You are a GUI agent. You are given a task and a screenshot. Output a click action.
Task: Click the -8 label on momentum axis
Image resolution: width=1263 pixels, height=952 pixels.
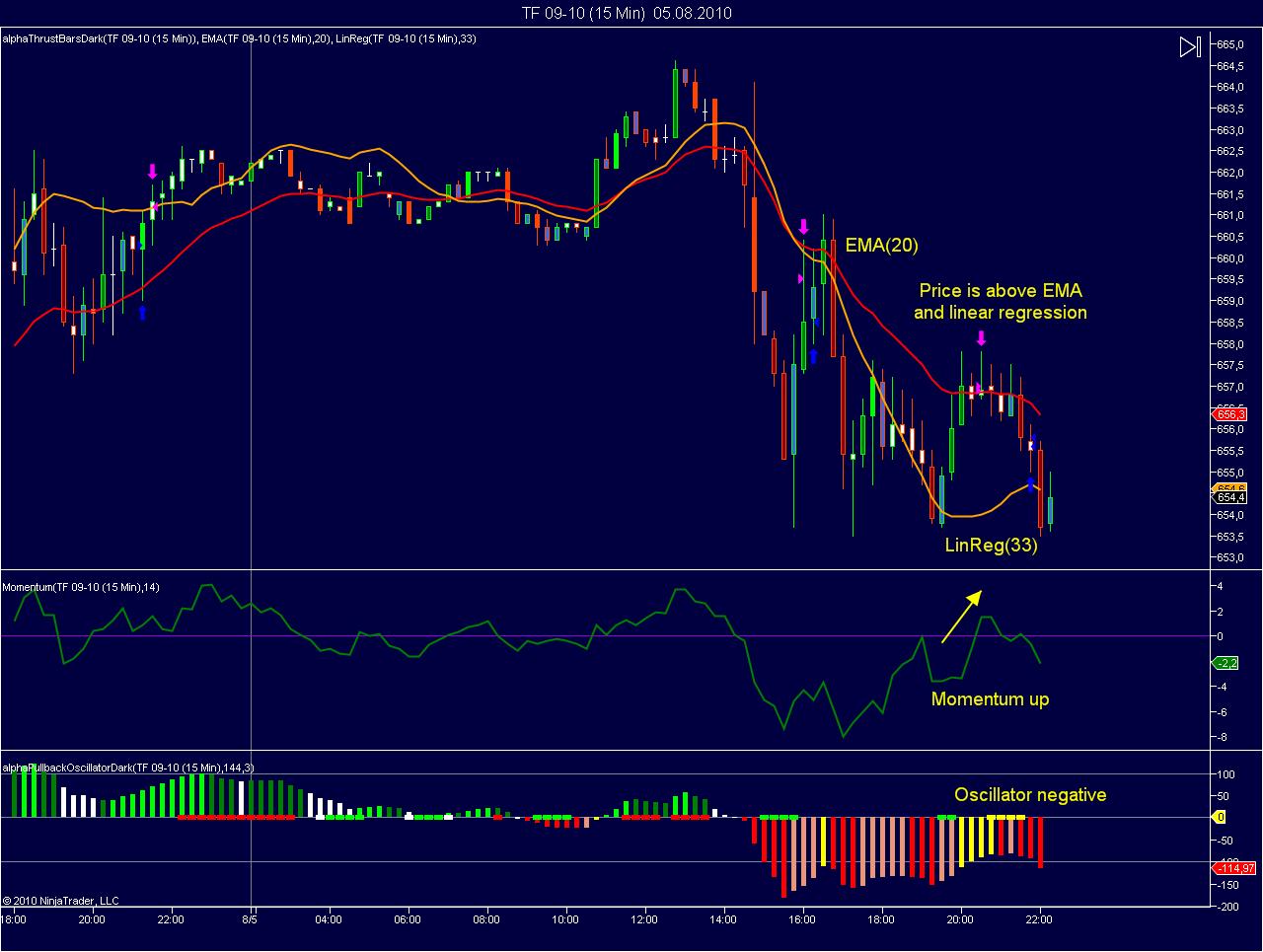point(1222,738)
